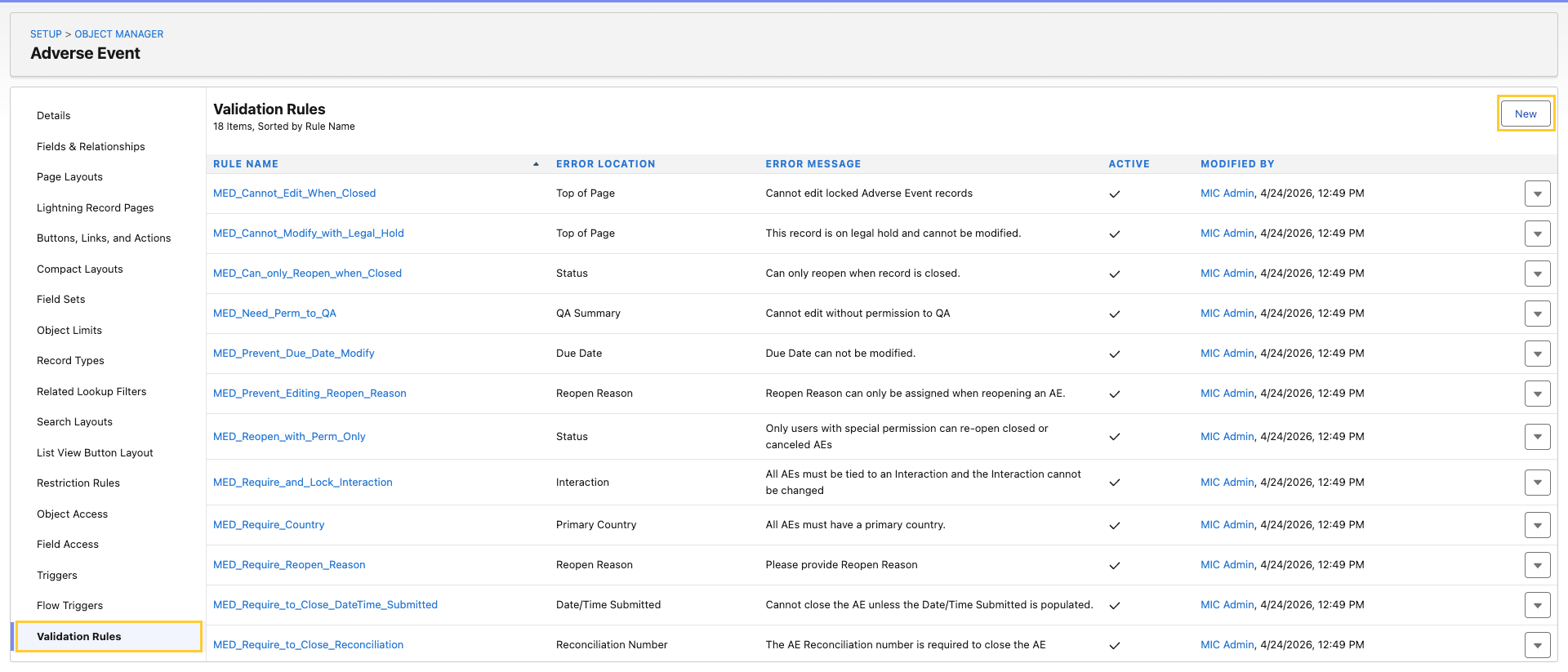This screenshot has height=672, width=1568.
Task: Open Restriction Rules in the sidebar
Action: pyautogui.click(x=78, y=483)
